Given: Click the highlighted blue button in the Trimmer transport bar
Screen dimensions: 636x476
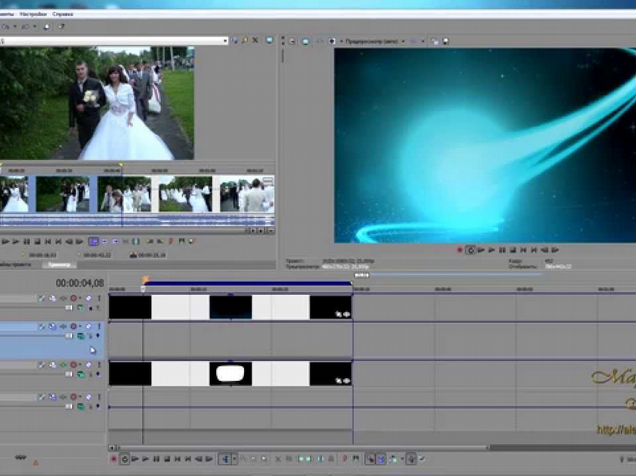Looking at the screenshot, I should pyautogui.click(x=93, y=242).
